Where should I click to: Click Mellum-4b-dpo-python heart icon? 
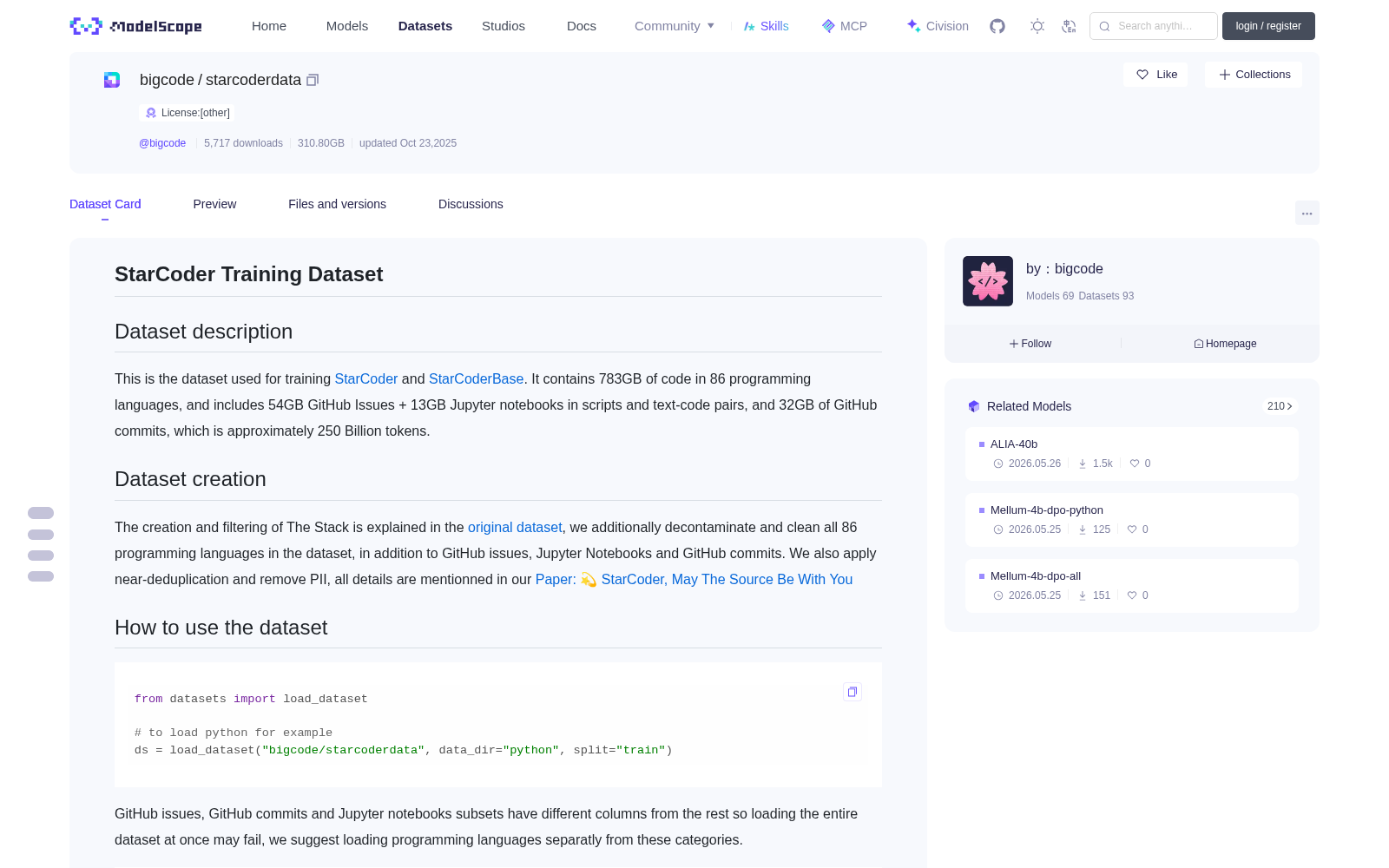[x=1132, y=529]
